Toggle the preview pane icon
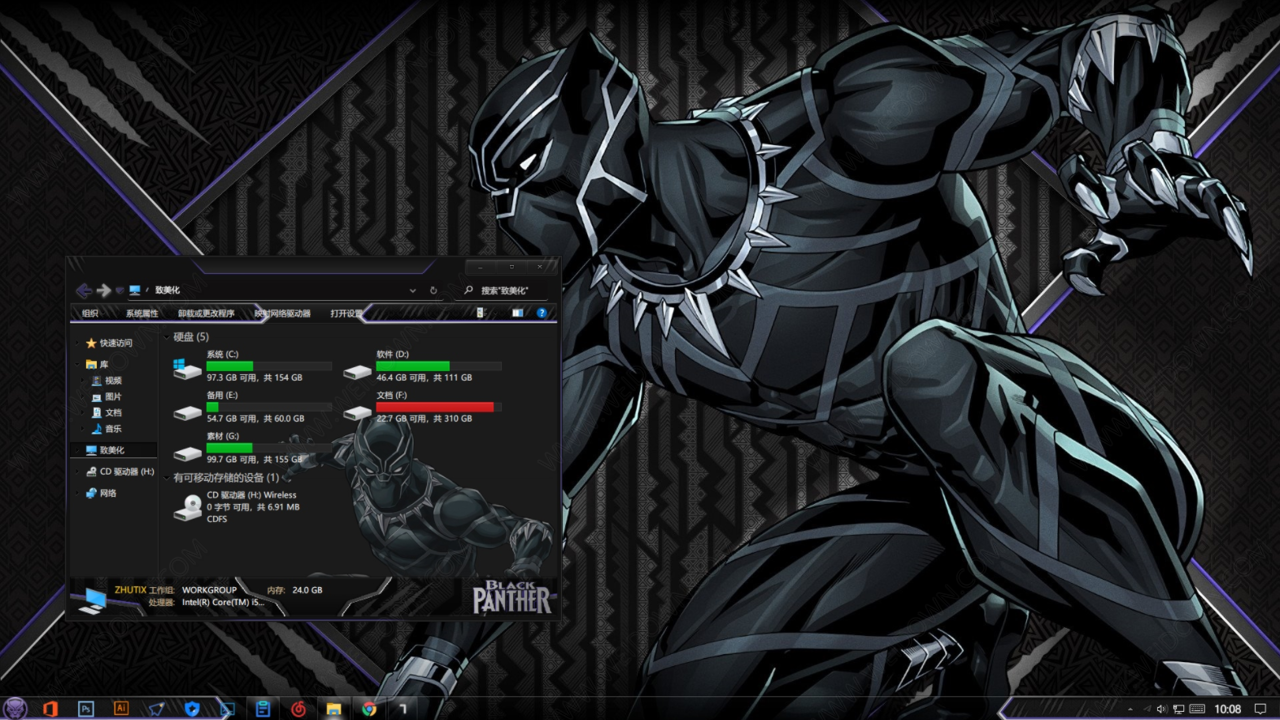Viewport: 1280px width, 720px height. (x=517, y=313)
